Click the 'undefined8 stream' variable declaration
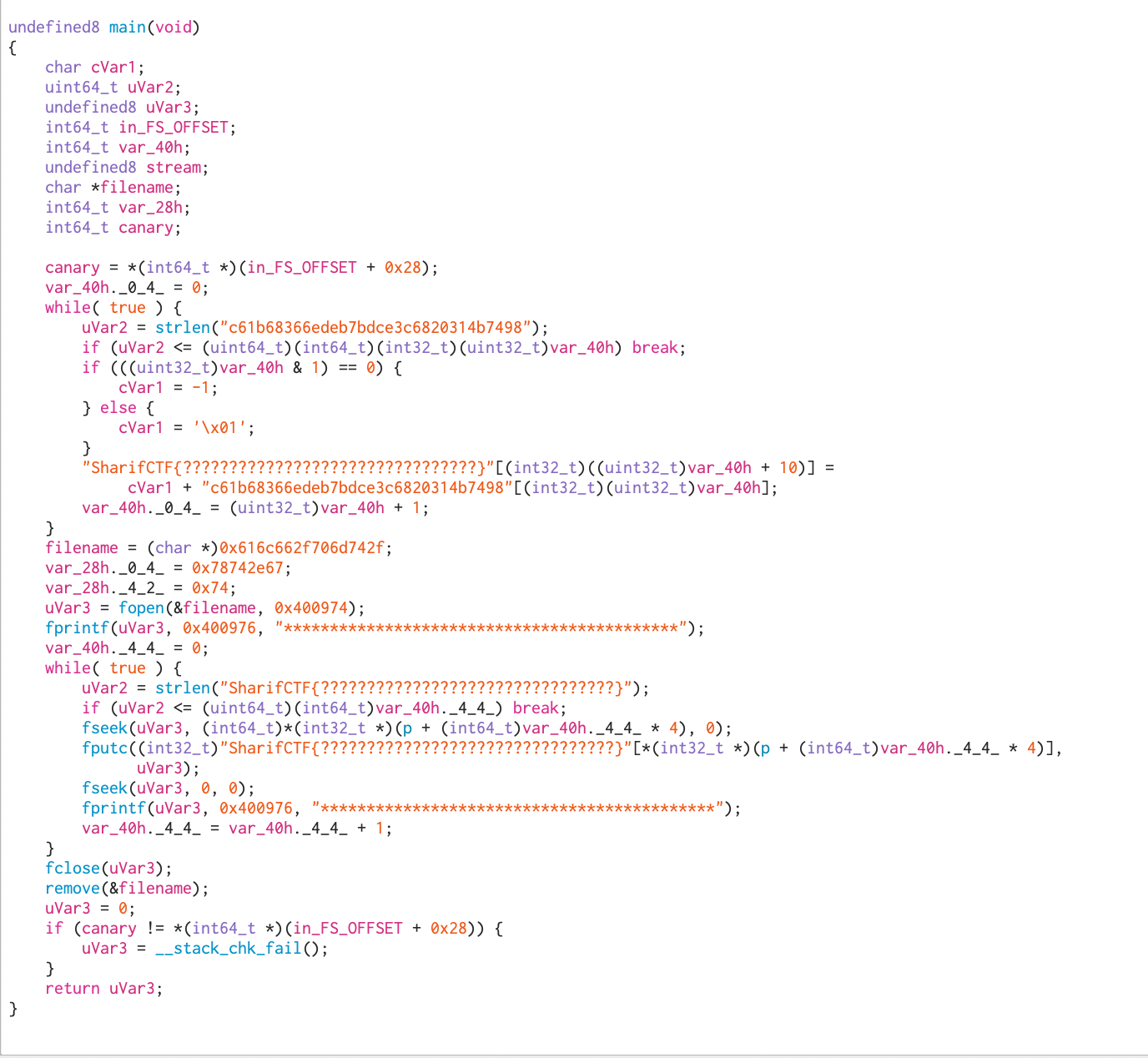This screenshot has height=1058, width=1148. tap(126, 168)
